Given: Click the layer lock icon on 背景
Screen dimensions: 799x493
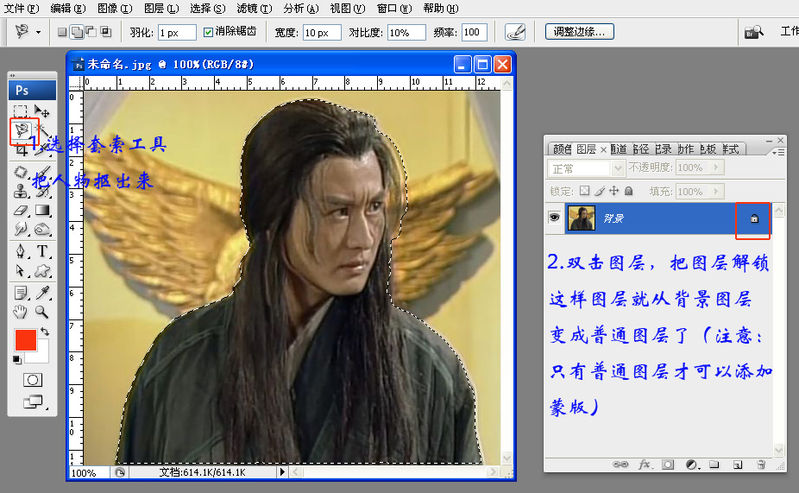Looking at the screenshot, I should pos(753,218).
